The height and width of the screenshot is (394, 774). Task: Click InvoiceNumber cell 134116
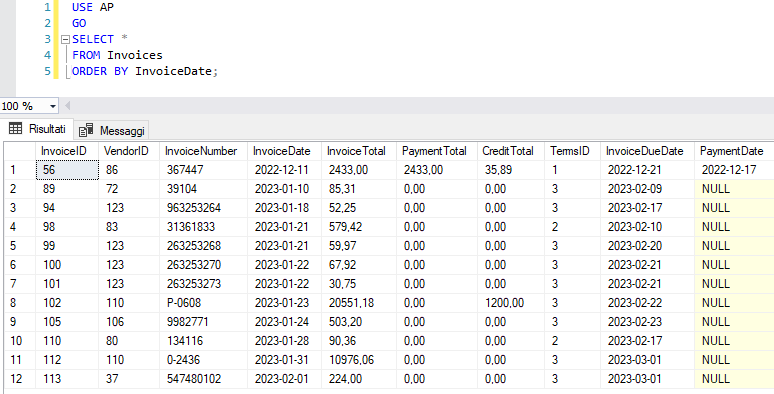coord(203,341)
